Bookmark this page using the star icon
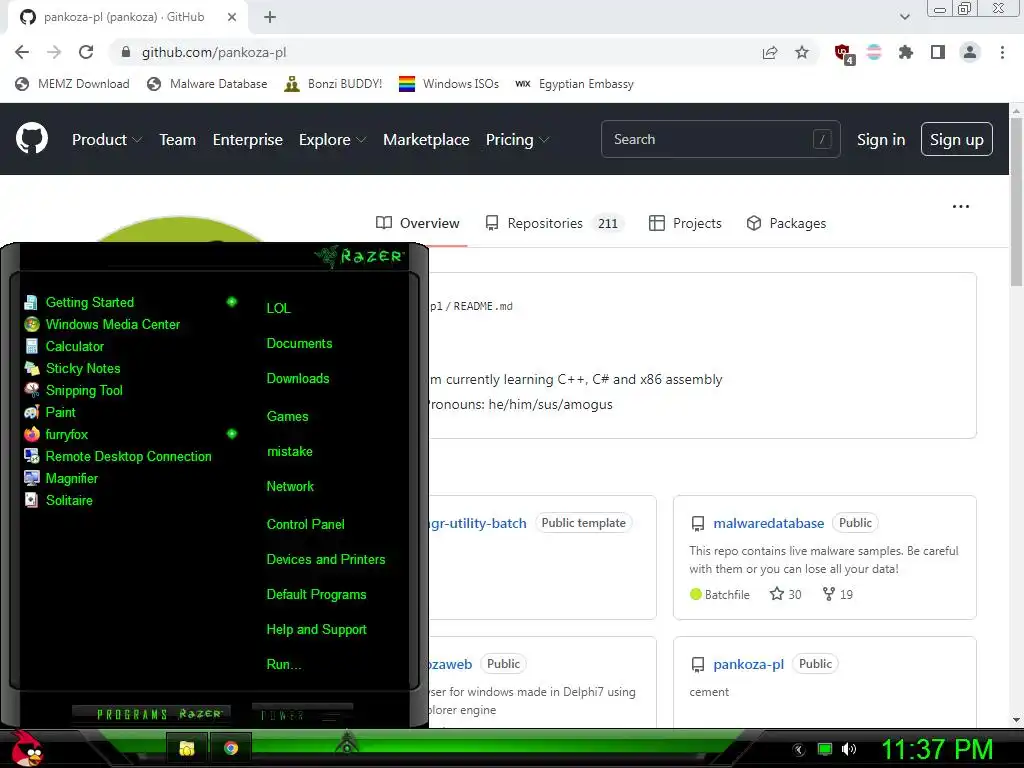Viewport: 1024px width, 768px height. click(802, 52)
